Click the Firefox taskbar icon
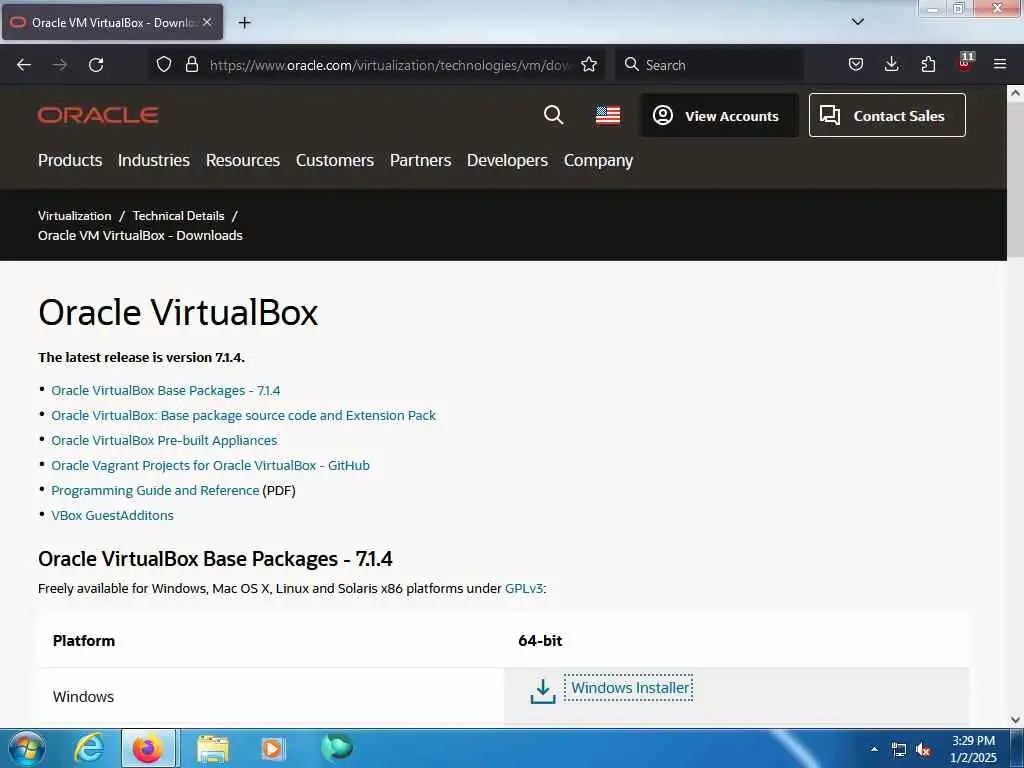Viewport: 1024px width, 768px height. [148, 748]
